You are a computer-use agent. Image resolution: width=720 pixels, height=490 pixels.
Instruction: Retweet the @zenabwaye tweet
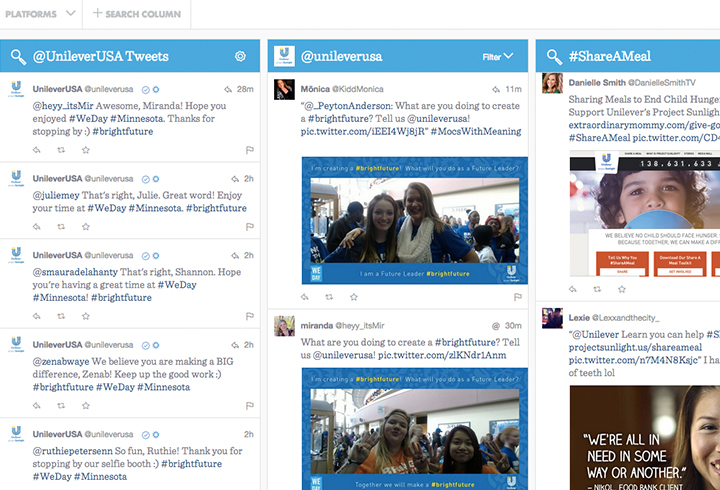[61, 406]
